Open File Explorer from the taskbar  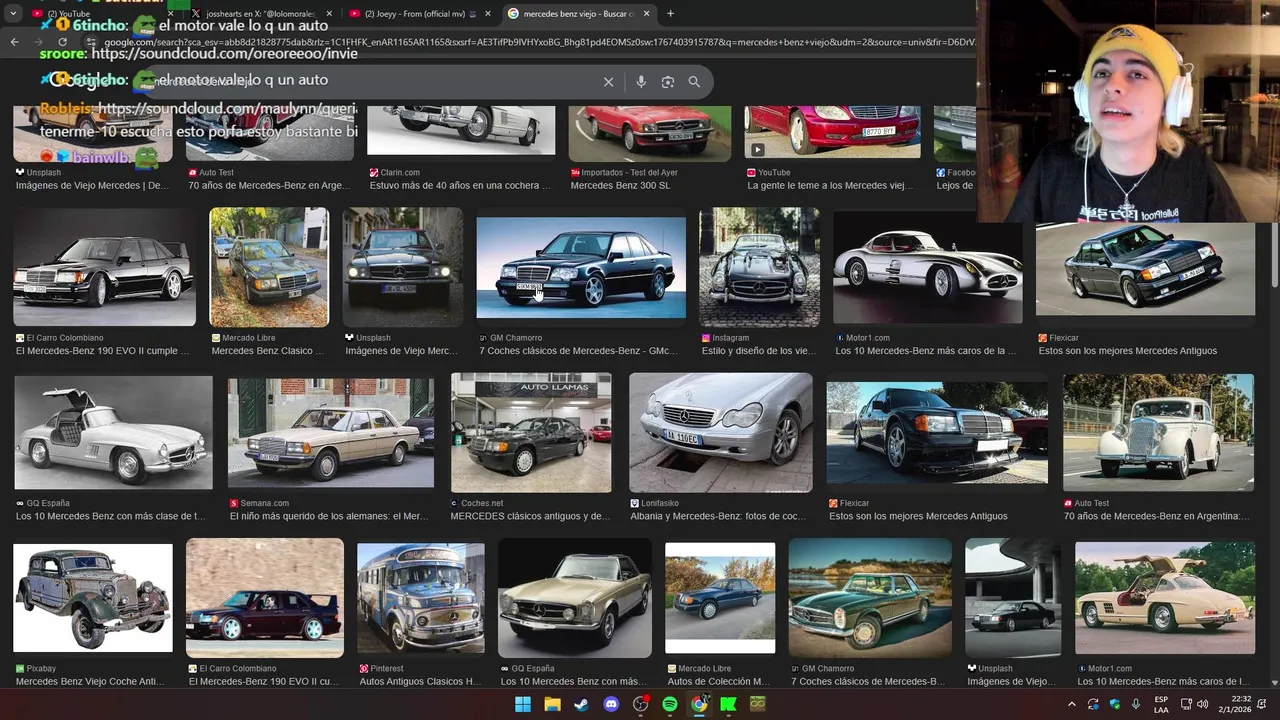[552, 704]
